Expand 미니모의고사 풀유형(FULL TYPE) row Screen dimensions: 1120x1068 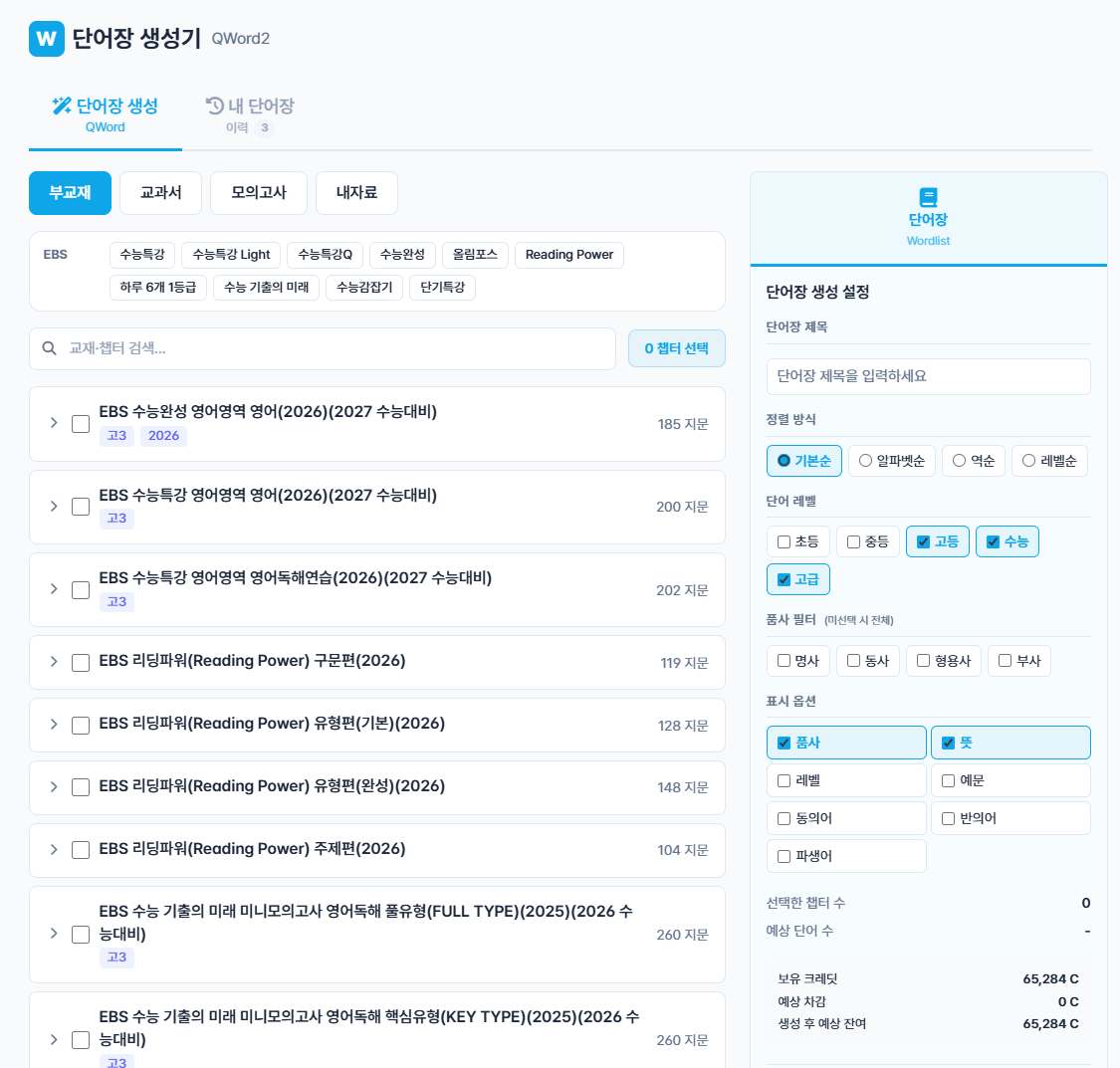pyautogui.click(x=54, y=934)
